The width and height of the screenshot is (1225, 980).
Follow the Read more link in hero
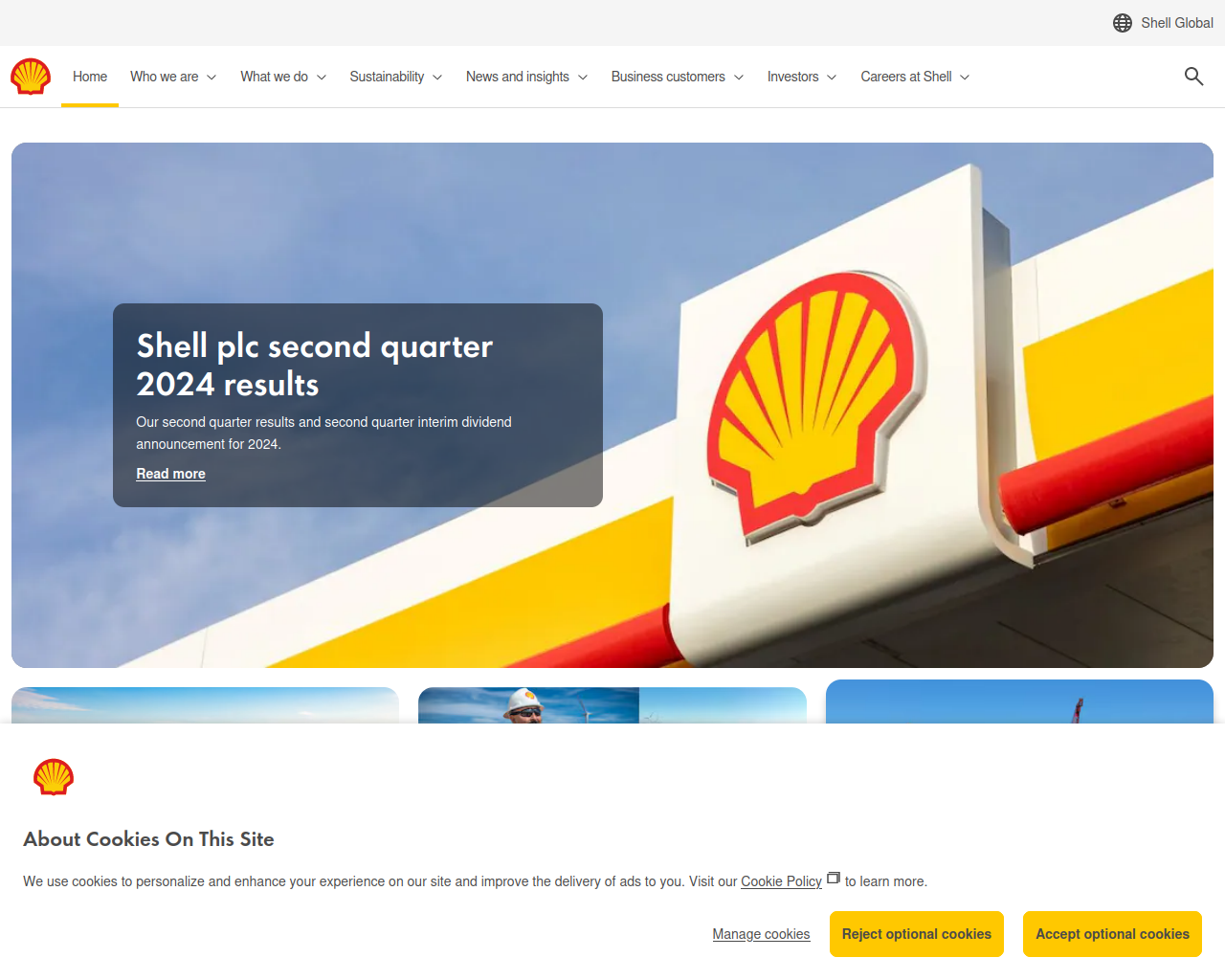[x=170, y=474]
